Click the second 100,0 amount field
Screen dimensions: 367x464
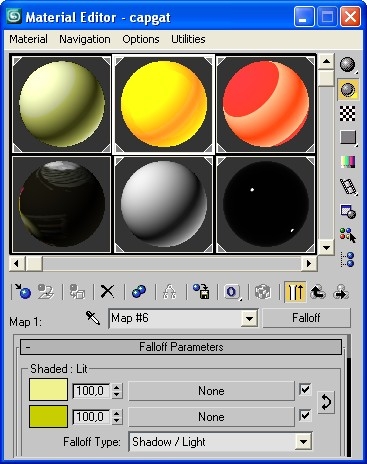(91, 417)
